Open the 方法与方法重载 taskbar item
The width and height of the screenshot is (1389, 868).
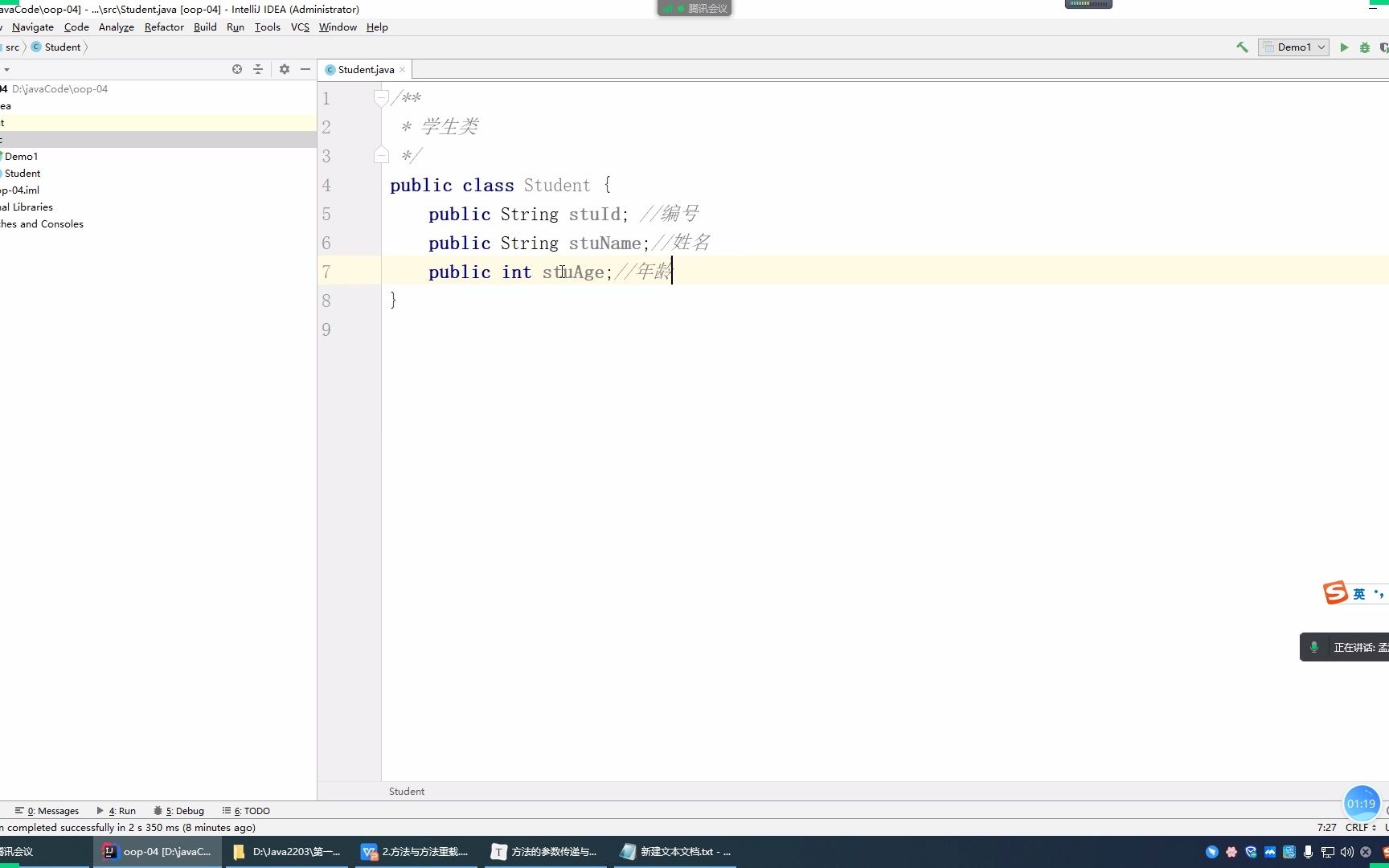point(416,852)
